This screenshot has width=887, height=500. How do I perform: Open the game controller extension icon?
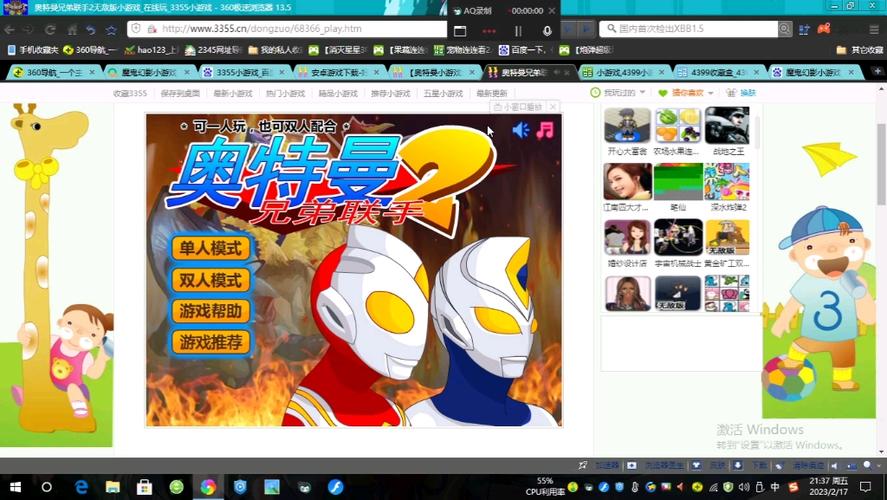pos(824,28)
